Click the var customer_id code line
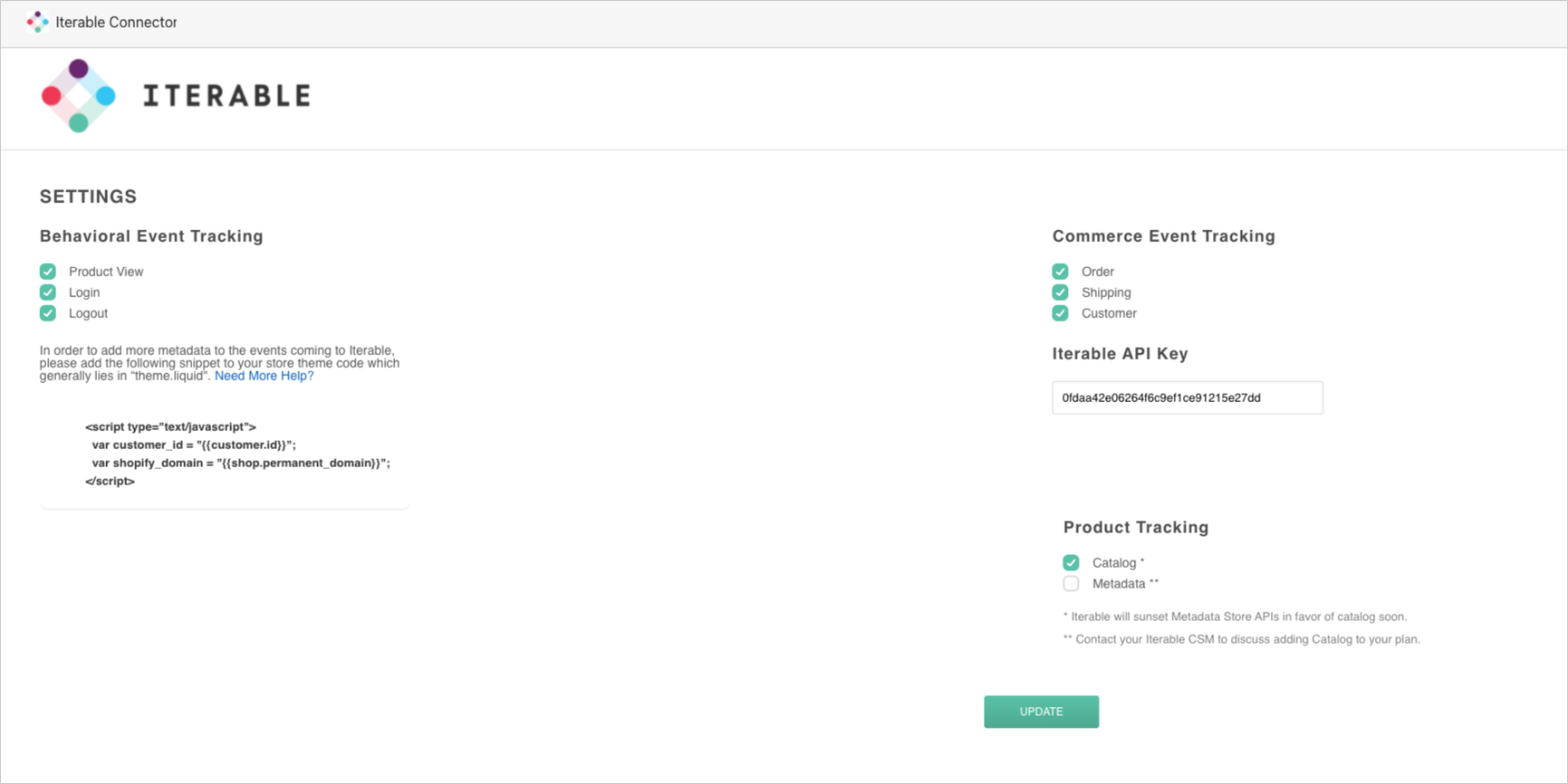Image resolution: width=1568 pixels, height=784 pixels. tap(194, 445)
